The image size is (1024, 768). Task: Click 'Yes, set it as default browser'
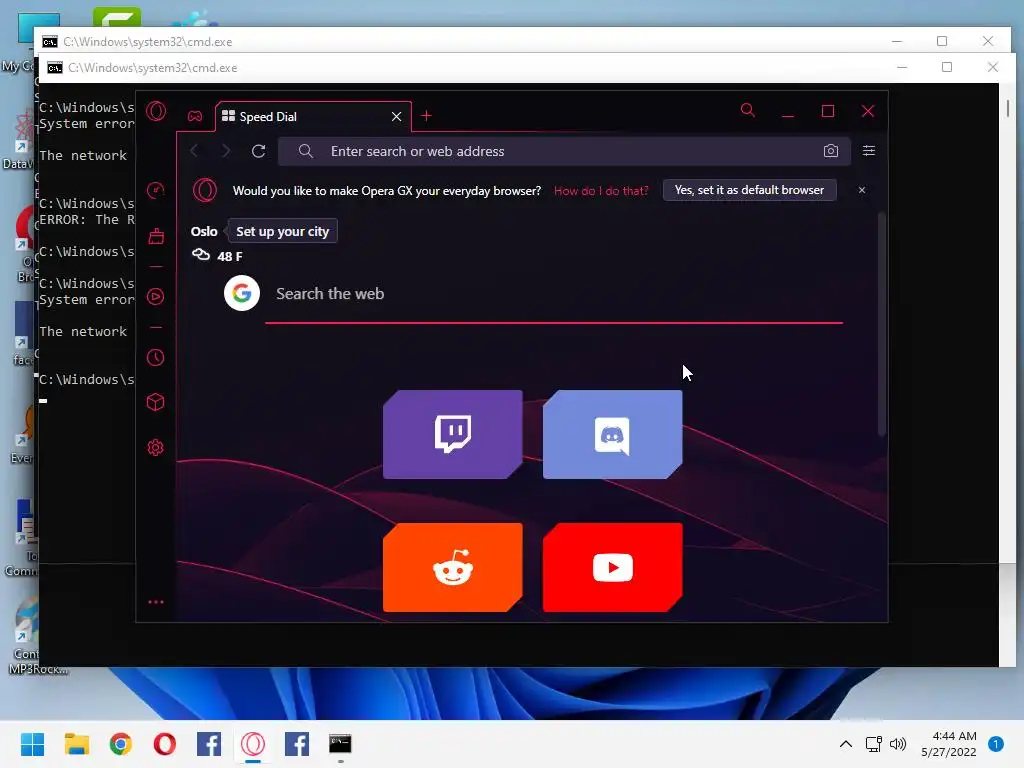coord(749,190)
